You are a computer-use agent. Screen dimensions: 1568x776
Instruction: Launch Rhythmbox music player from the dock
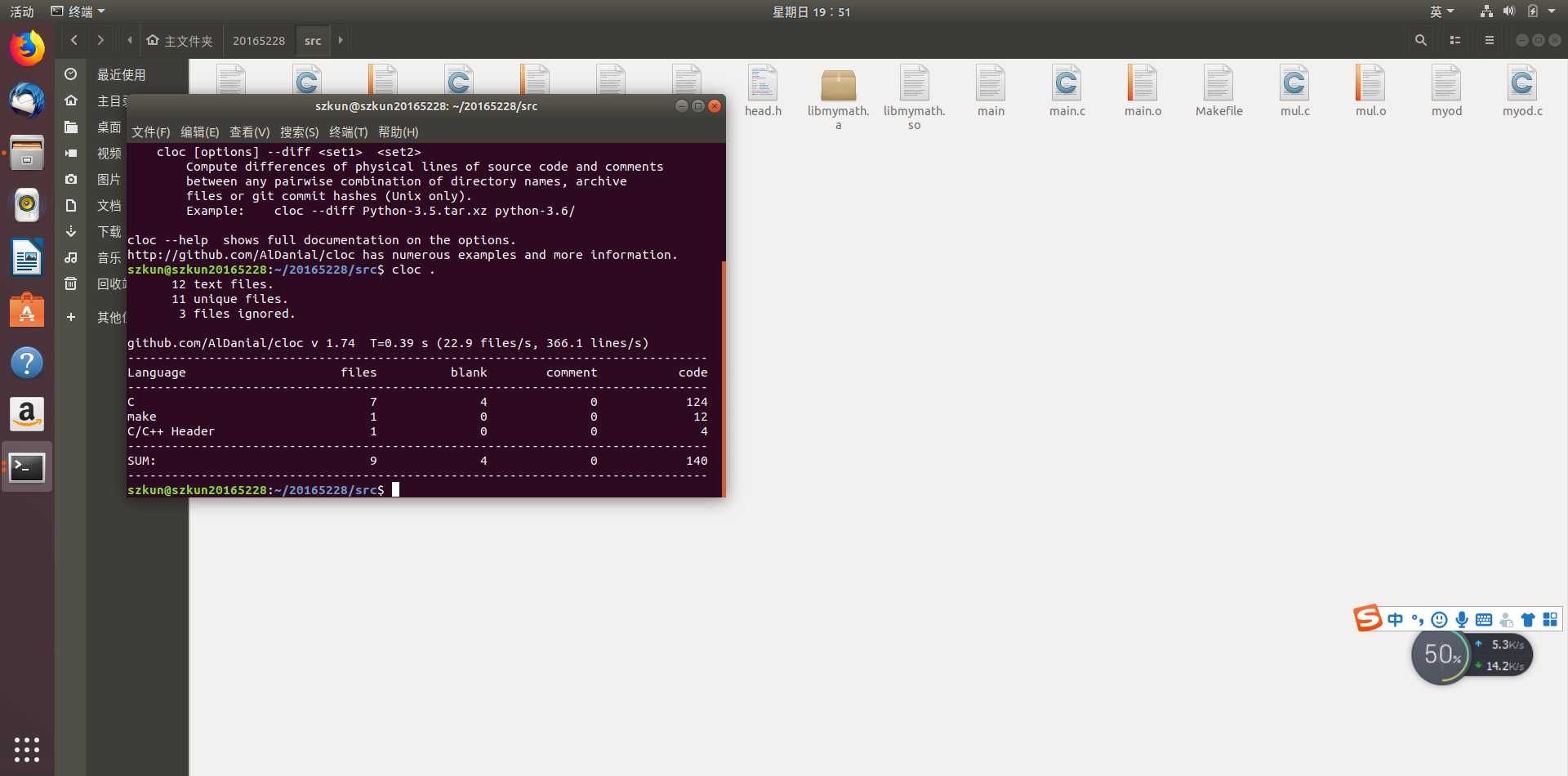pos(27,205)
